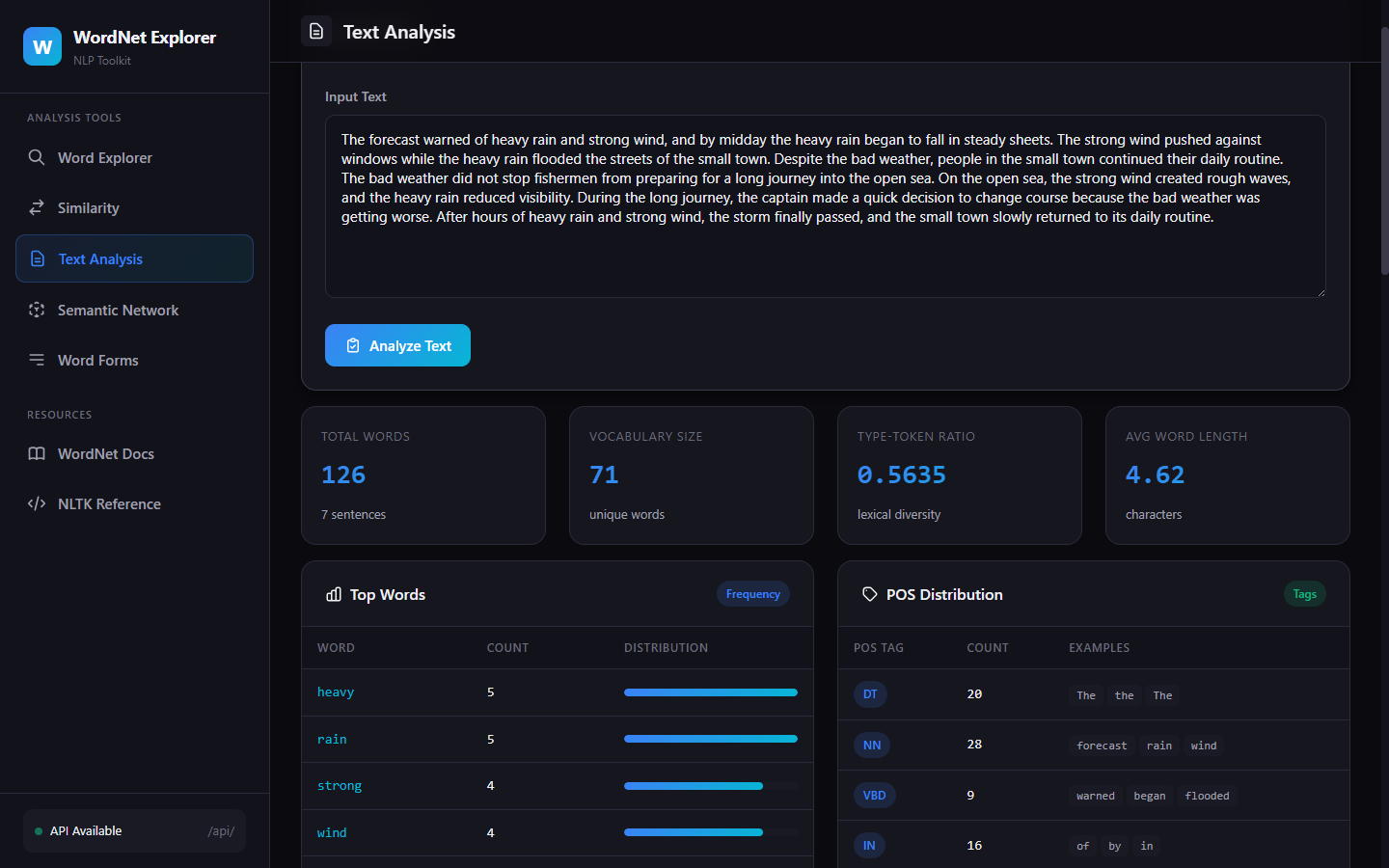Click the Type-Token Ratio value 0.5635
1389x868 pixels.
(x=902, y=475)
